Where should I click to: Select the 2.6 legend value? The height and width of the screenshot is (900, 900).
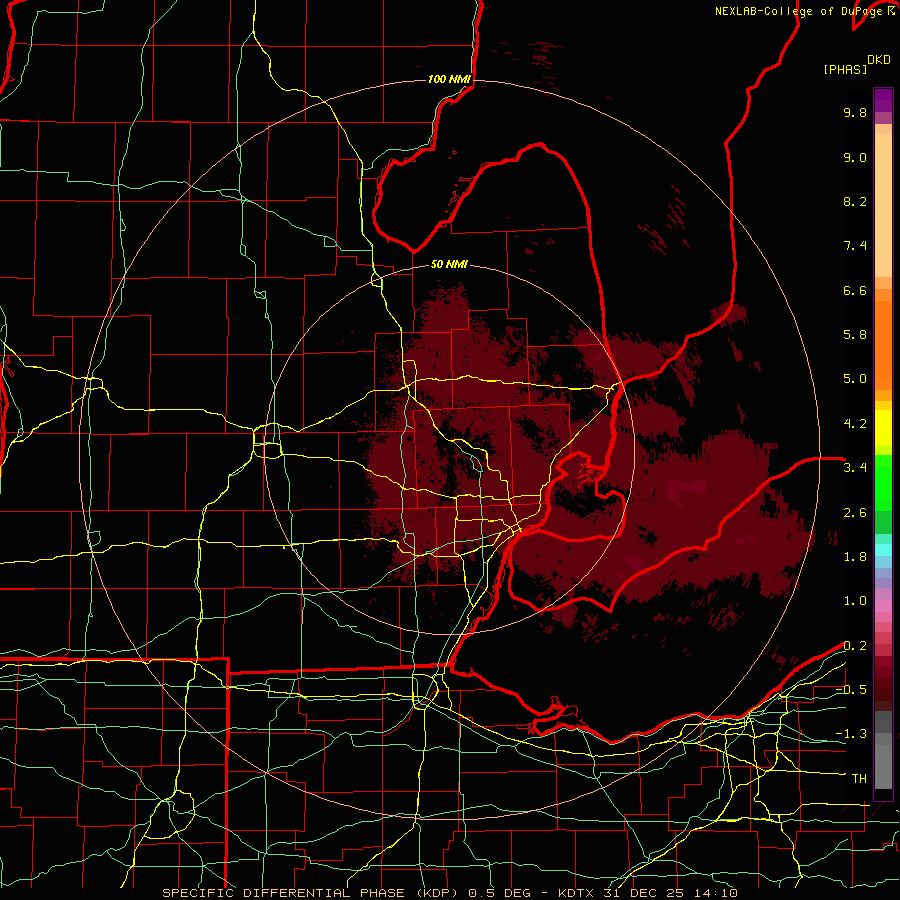click(855, 513)
